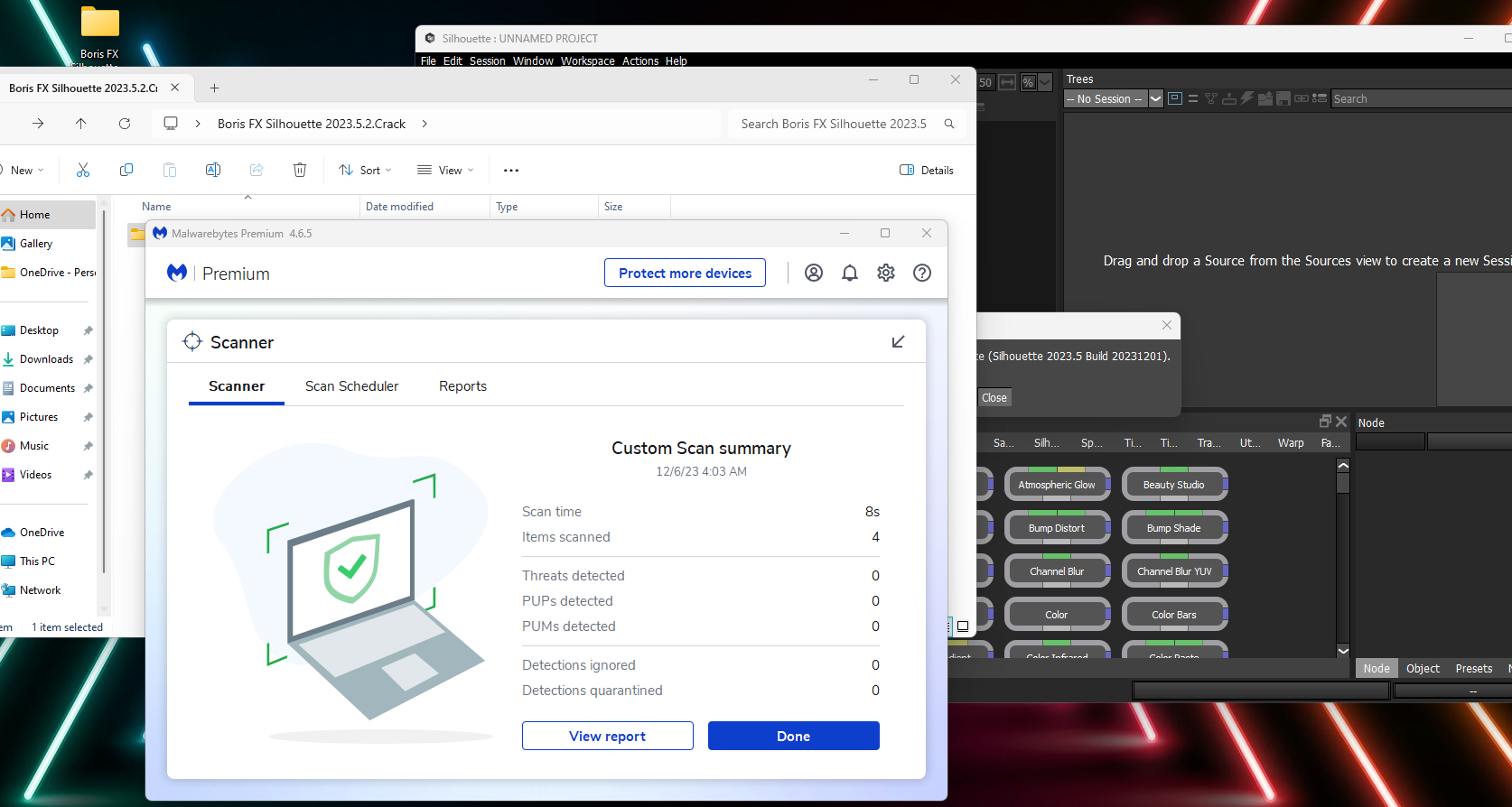Unpin Documents from Quick access
The height and width of the screenshot is (807, 1512).
[x=88, y=388]
